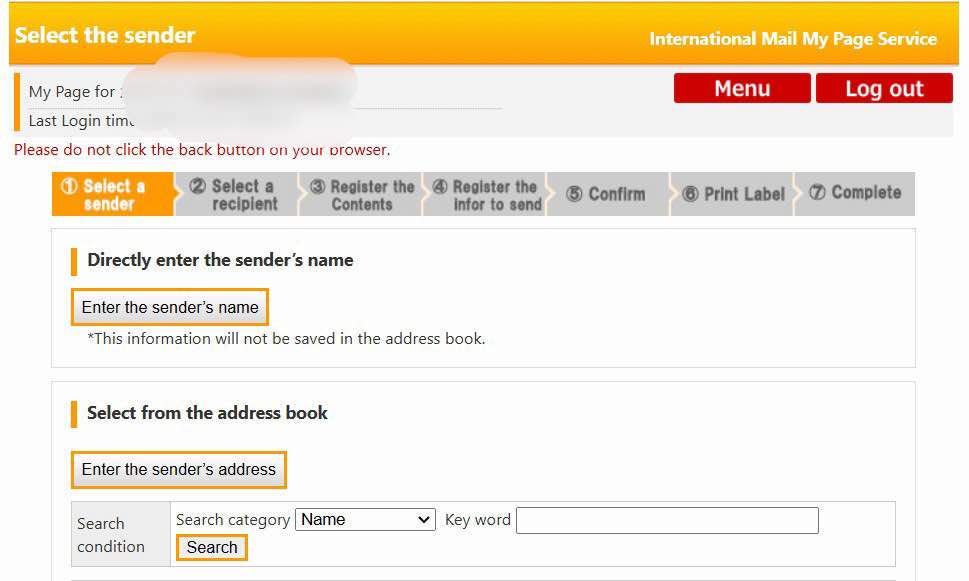The height and width of the screenshot is (581, 969).
Task: Click 'Enter the sender's address' button
Action: click(179, 469)
